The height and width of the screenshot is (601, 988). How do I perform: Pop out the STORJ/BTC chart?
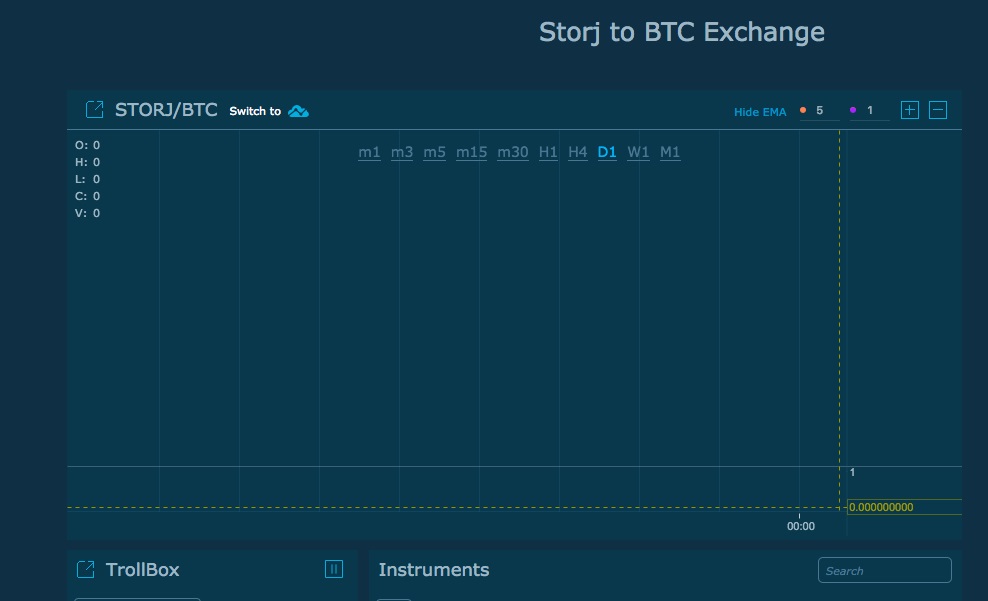(x=94, y=110)
